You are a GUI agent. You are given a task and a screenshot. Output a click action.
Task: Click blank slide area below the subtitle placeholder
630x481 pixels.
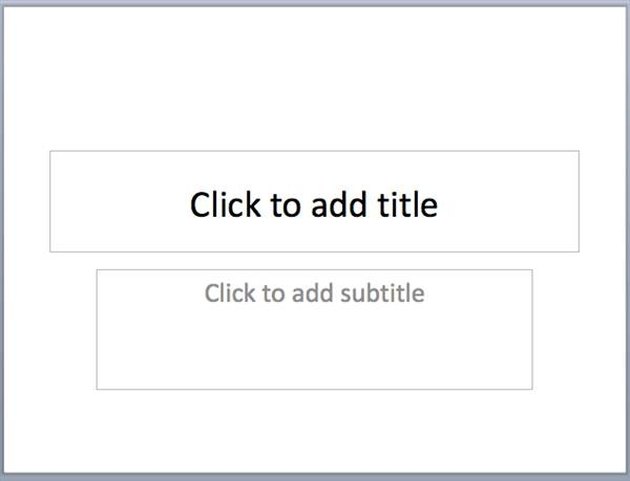tap(314, 431)
